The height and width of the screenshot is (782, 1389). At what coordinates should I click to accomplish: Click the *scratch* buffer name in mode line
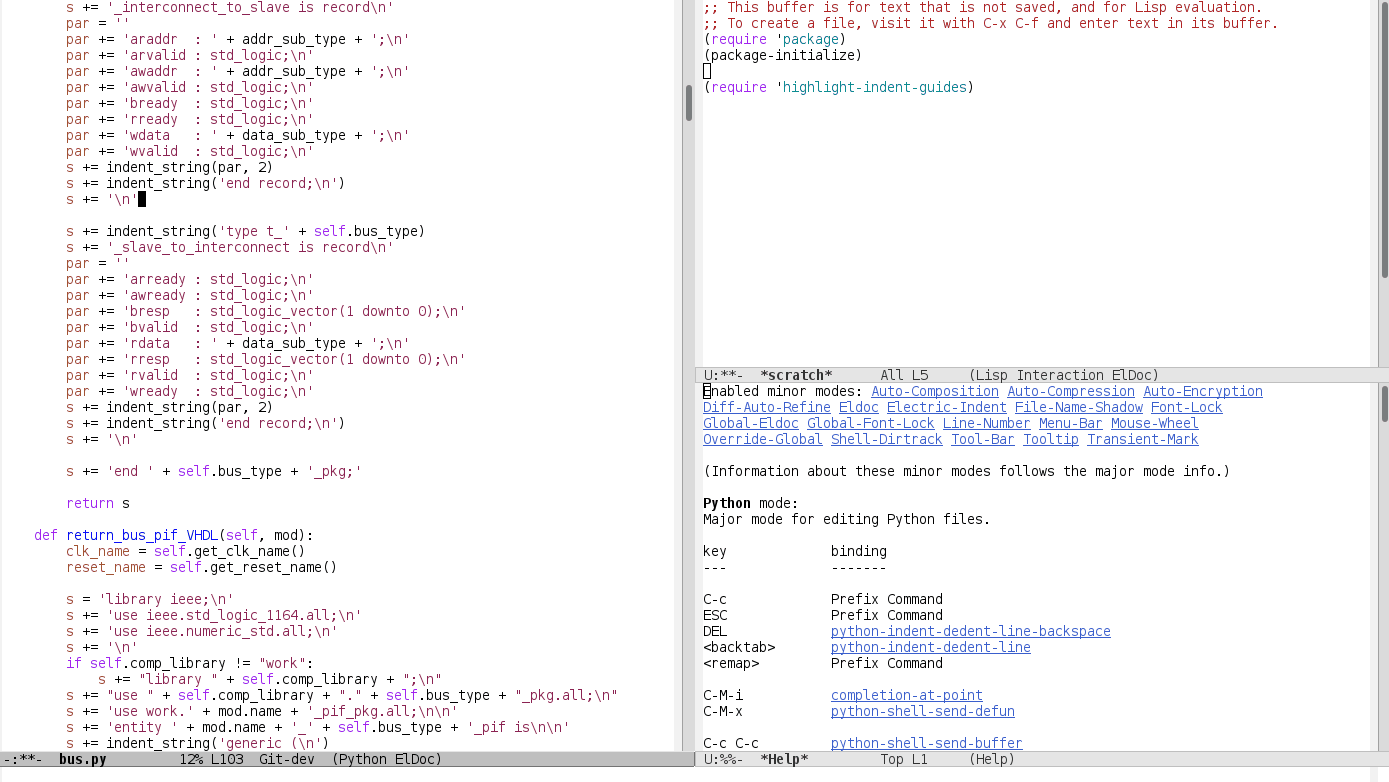point(796,375)
